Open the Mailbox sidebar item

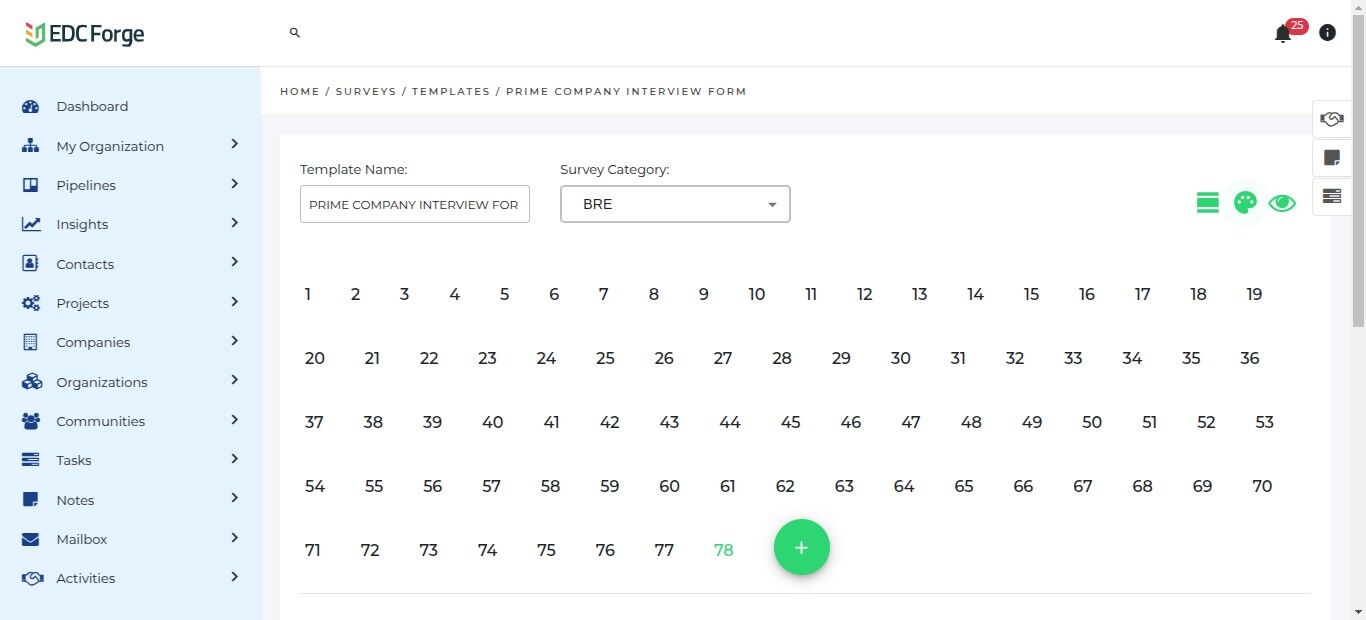(x=82, y=539)
